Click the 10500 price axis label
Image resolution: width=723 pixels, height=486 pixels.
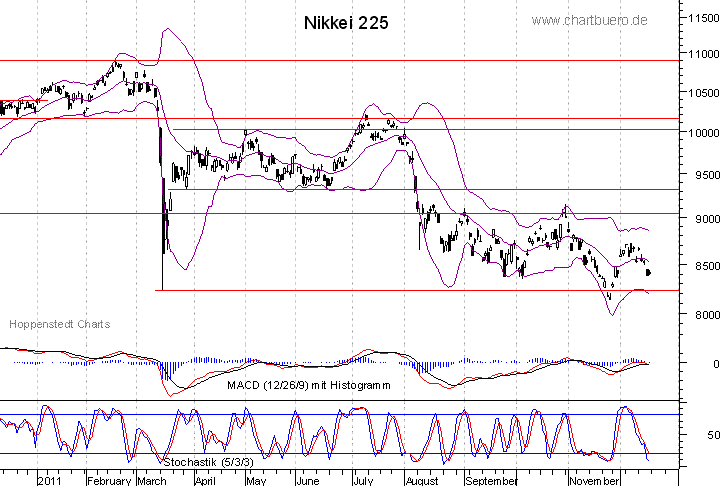[x=704, y=93]
